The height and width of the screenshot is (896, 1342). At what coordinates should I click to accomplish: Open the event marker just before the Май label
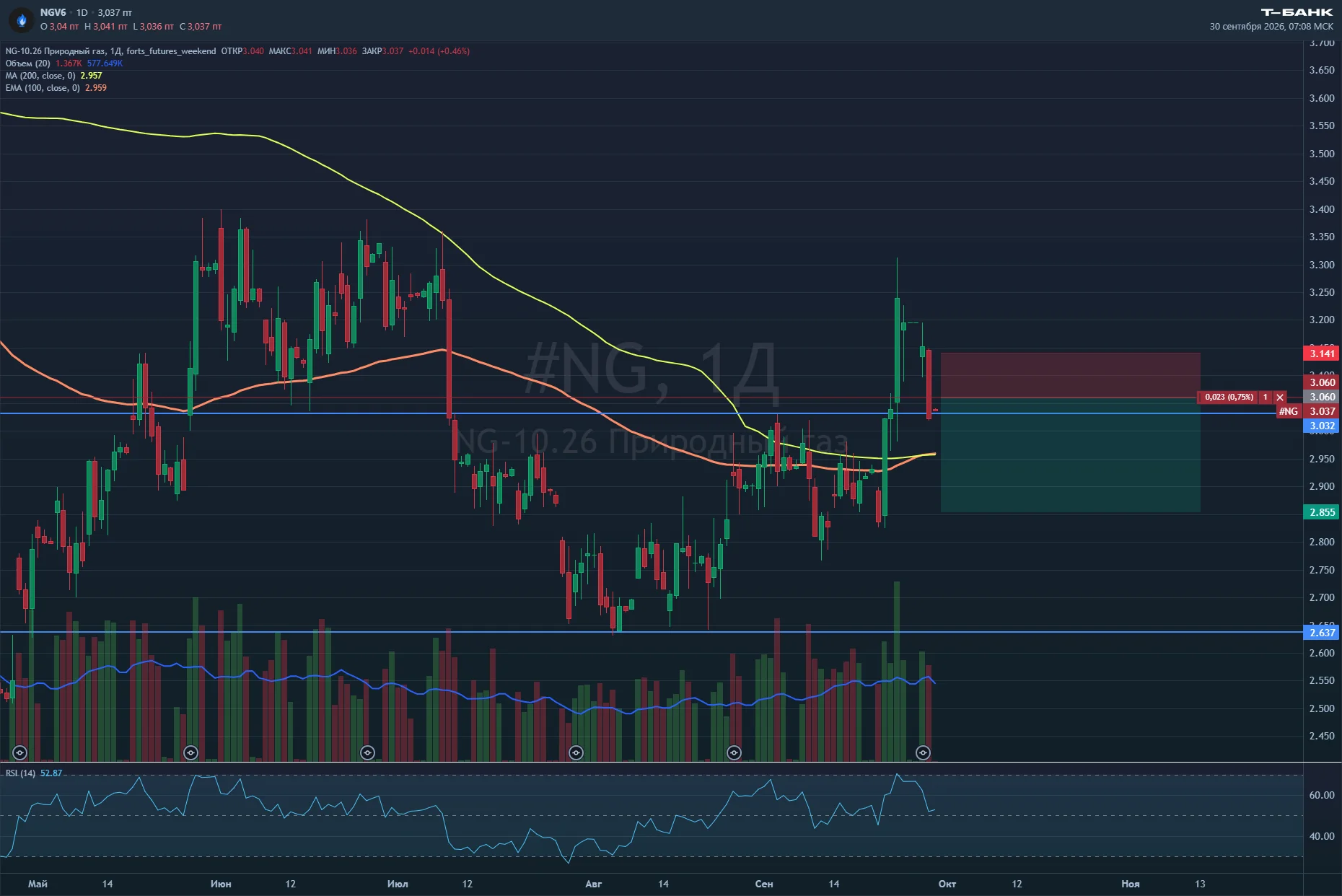point(19,753)
